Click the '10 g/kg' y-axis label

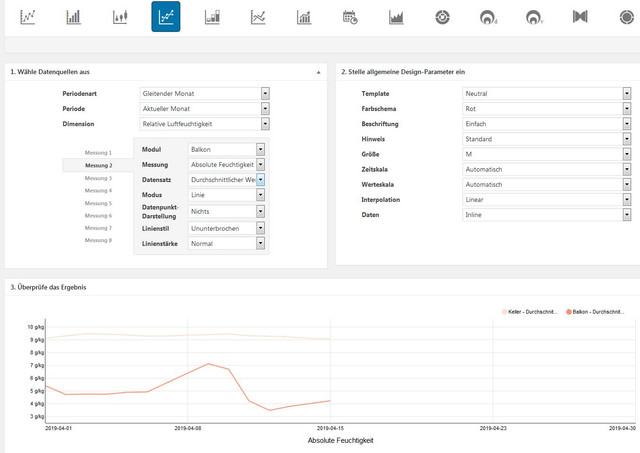(x=36, y=327)
